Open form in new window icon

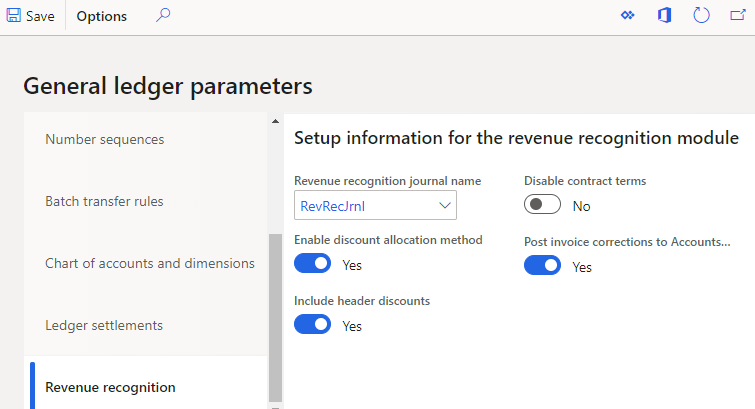[738, 16]
